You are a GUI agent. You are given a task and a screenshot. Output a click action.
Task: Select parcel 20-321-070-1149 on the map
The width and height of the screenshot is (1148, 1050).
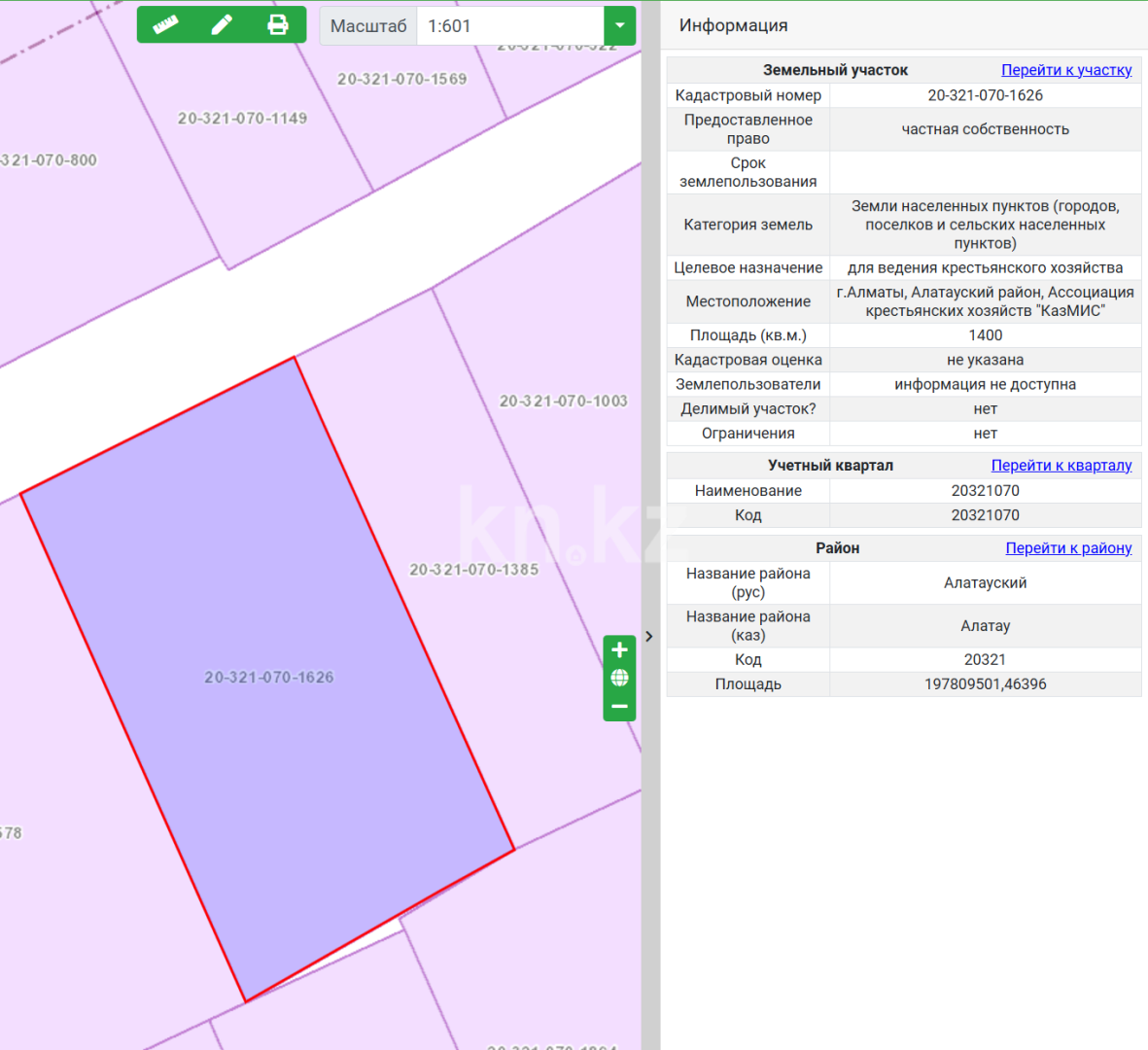[241, 118]
